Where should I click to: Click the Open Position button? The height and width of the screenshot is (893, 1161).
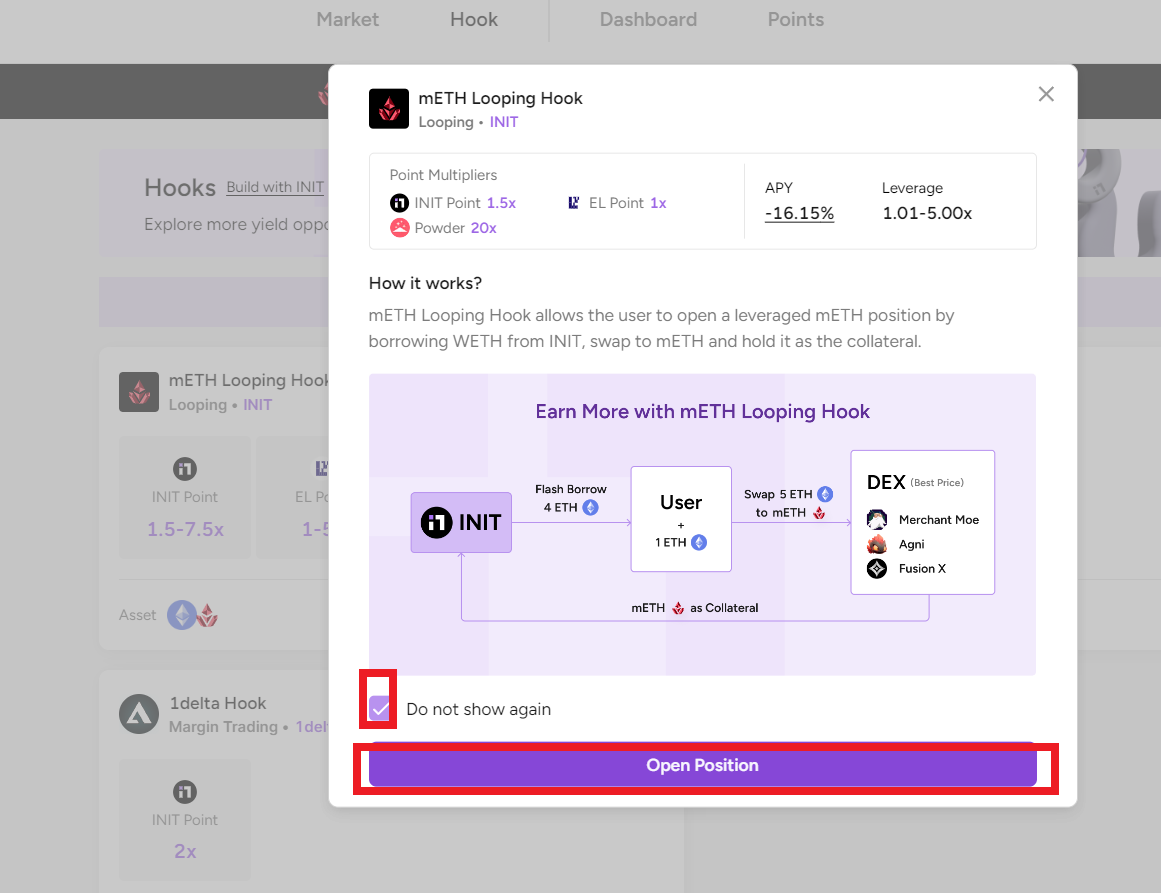[702, 765]
